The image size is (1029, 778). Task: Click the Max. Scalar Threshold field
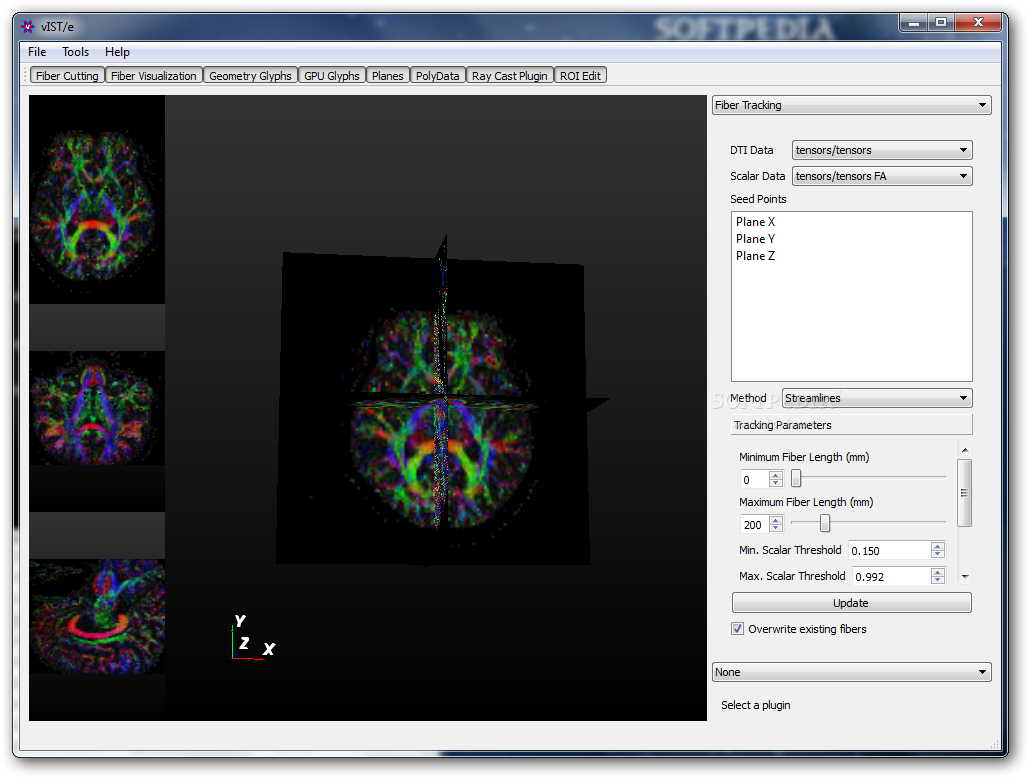[891, 577]
